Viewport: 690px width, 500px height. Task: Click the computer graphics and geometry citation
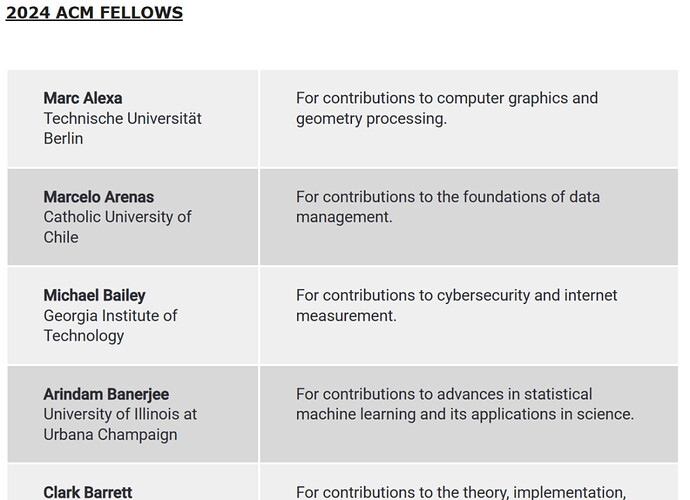[x=446, y=108]
